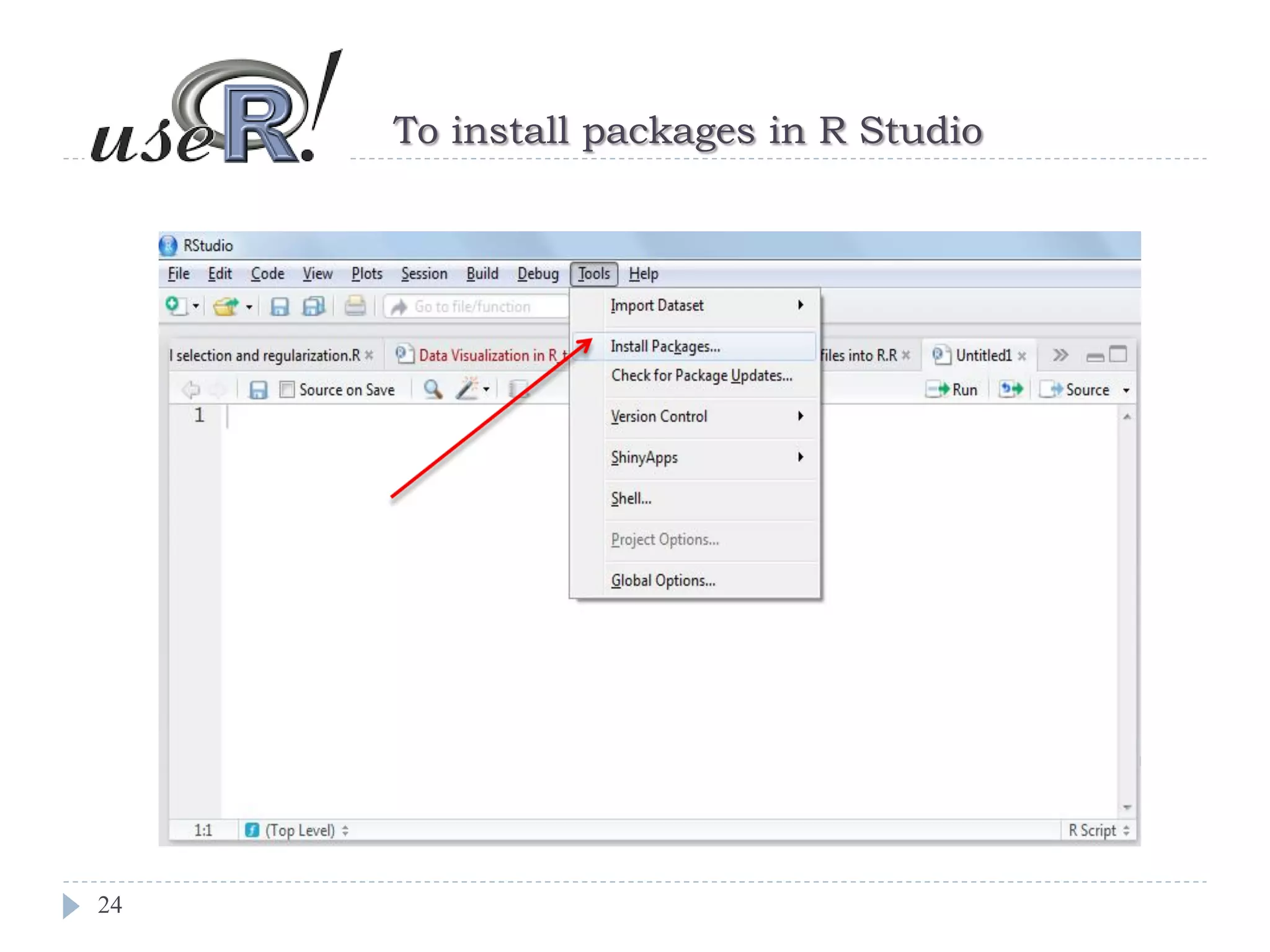
Task: Click the back navigation arrow in editor toolbar
Action: 191,390
